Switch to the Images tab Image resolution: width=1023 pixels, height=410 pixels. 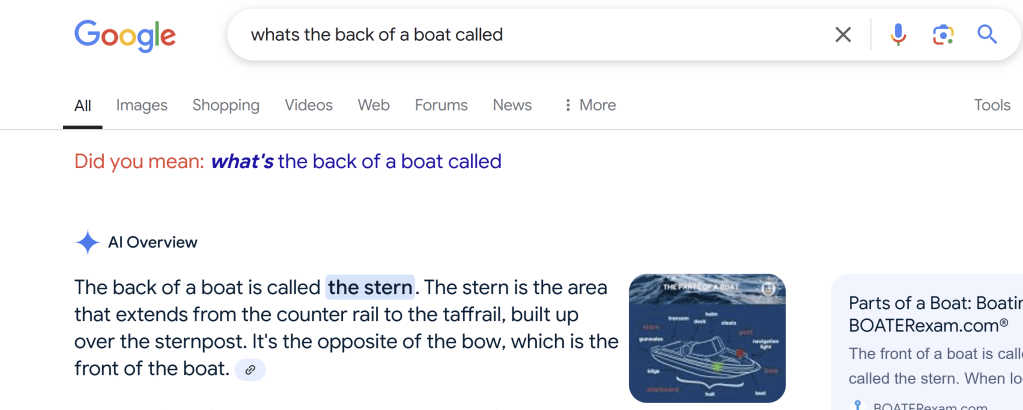click(142, 105)
